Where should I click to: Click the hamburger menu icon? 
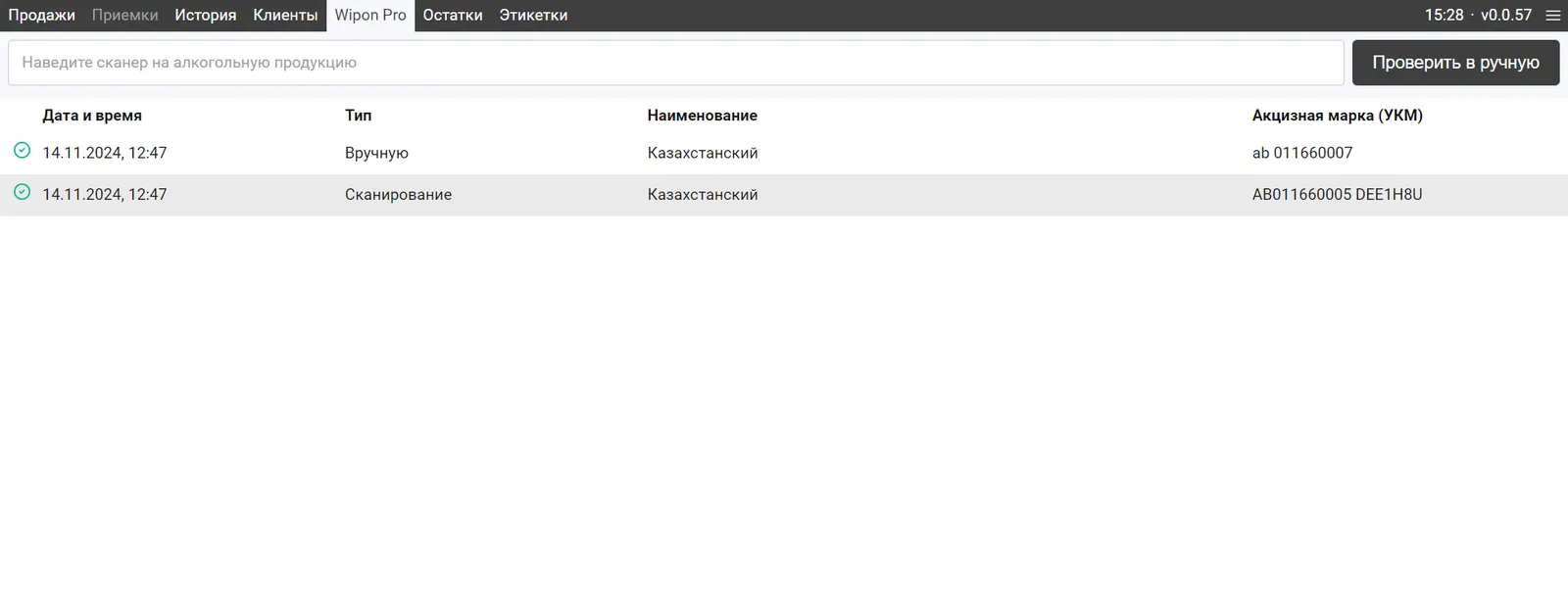[1552, 16]
